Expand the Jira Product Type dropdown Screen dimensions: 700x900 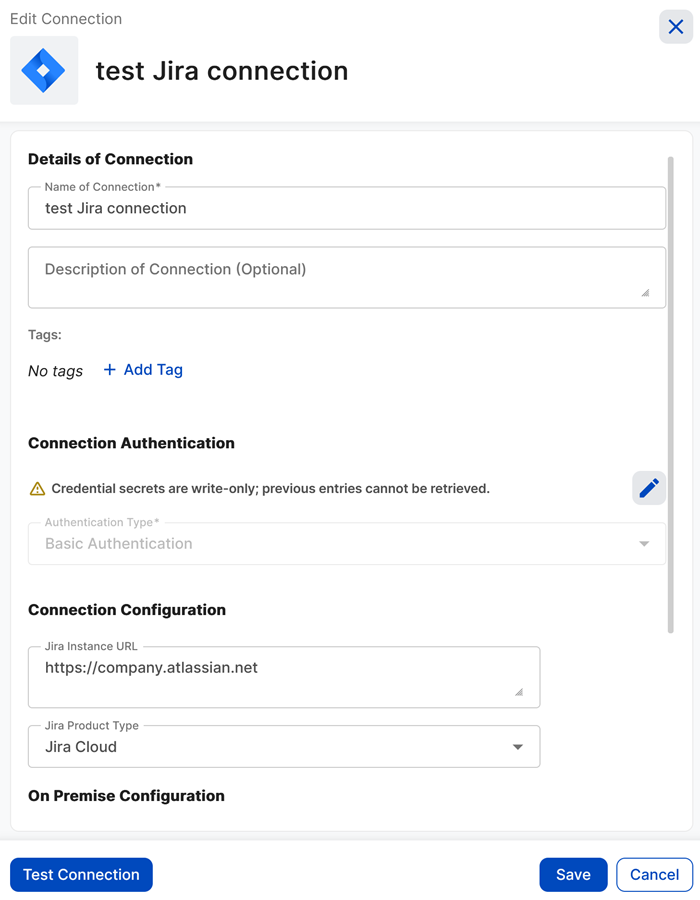coord(284,746)
